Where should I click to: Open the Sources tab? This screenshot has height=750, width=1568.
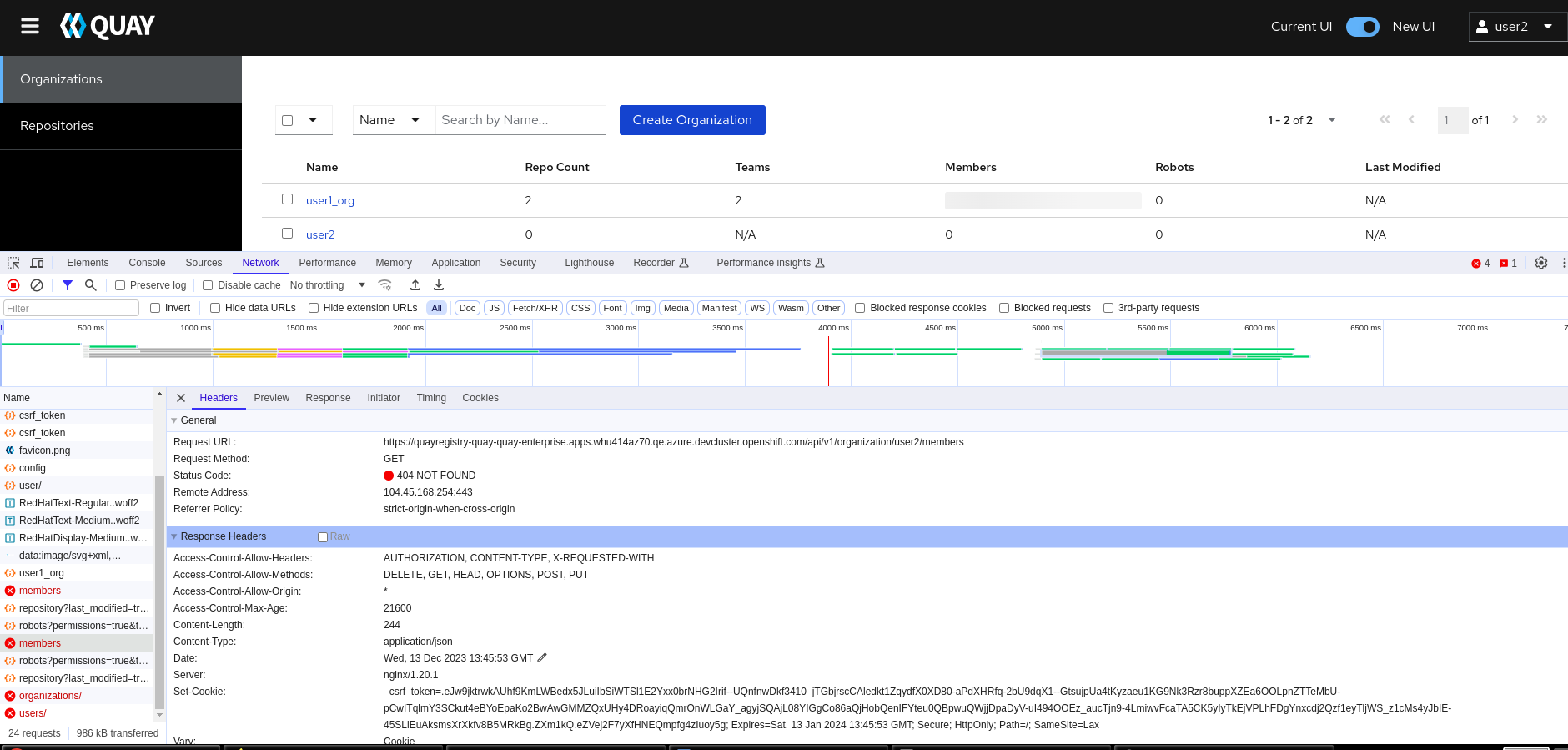[x=204, y=263]
